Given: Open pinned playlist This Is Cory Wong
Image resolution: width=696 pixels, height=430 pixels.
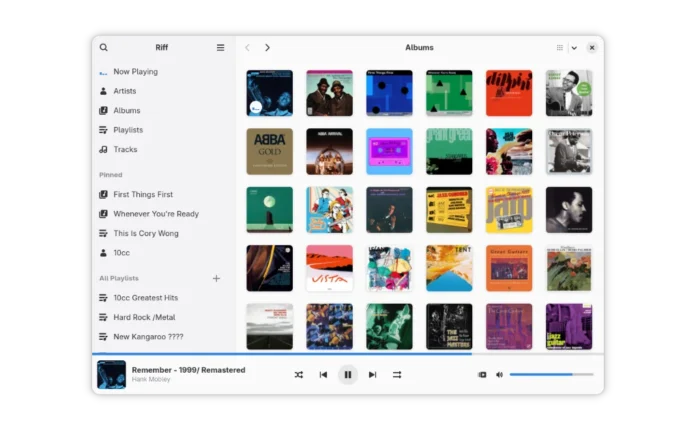Looking at the screenshot, I should 162,233.
